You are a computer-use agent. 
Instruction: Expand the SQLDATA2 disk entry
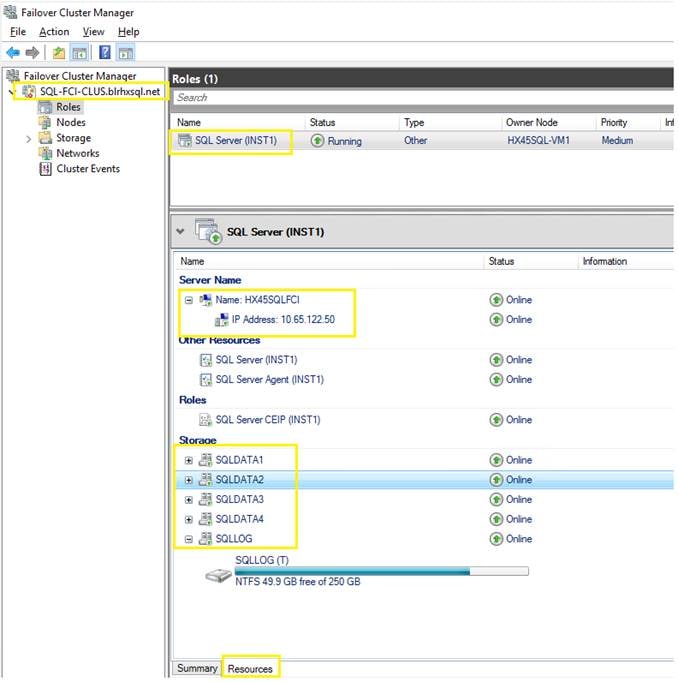[x=189, y=480]
